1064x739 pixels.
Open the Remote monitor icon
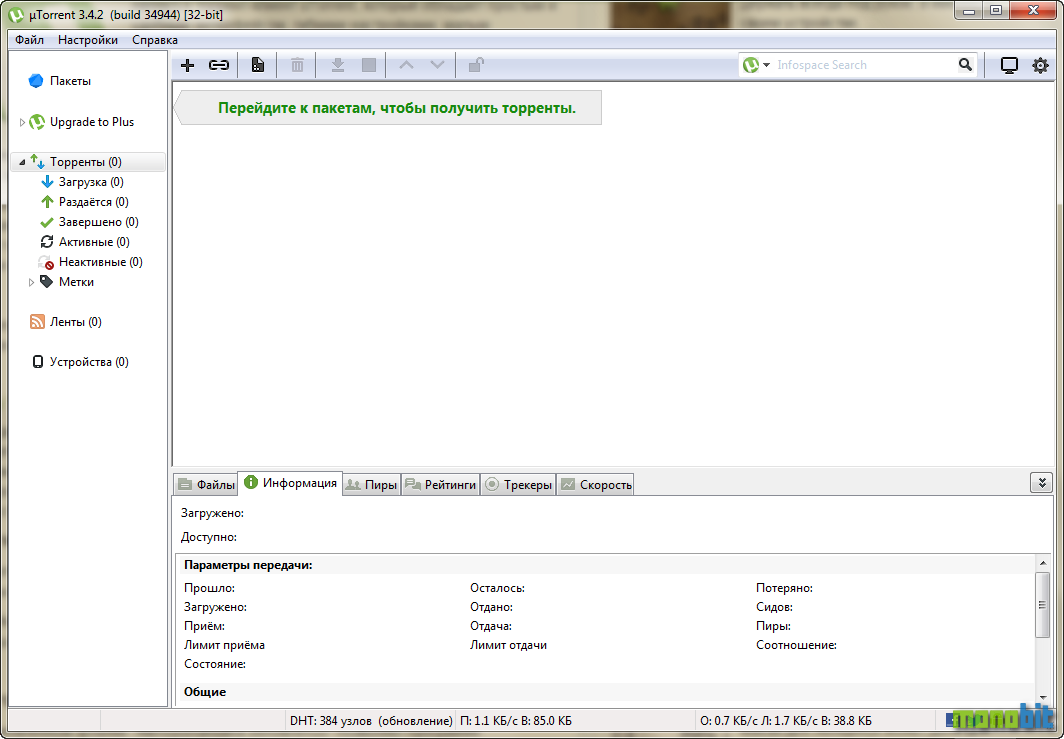1009,65
